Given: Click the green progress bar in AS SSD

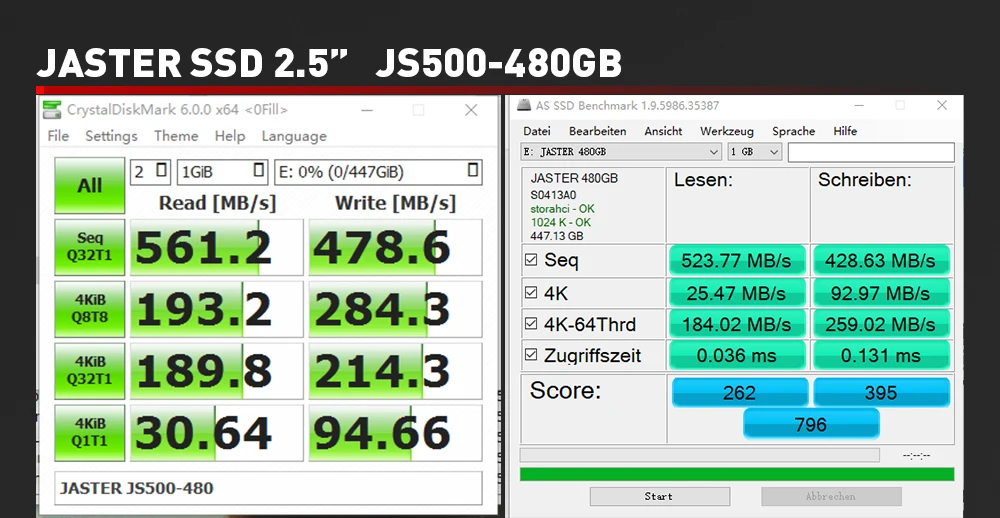Looking at the screenshot, I should coord(737,474).
